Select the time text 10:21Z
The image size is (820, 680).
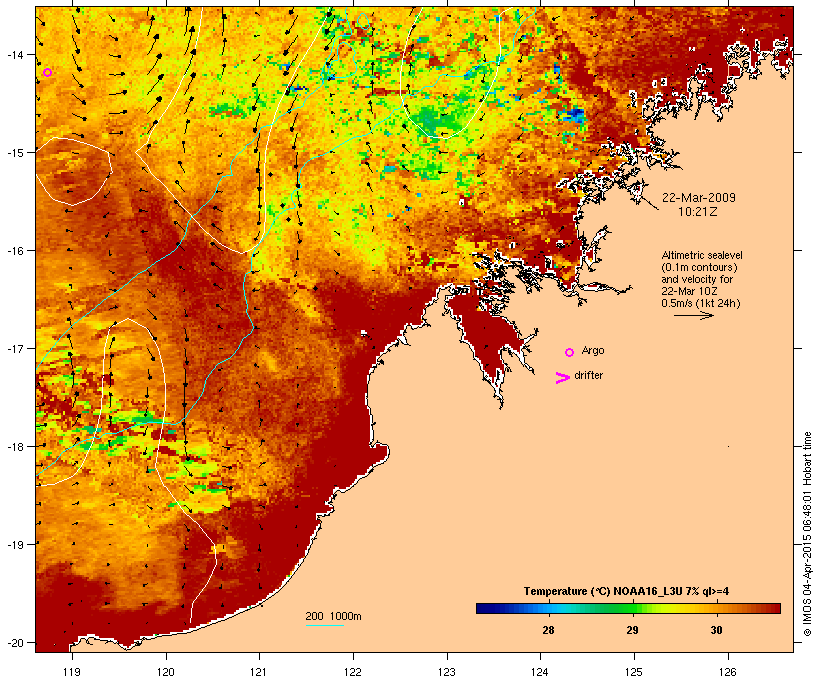pyautogui.click(x=698, y=212)
